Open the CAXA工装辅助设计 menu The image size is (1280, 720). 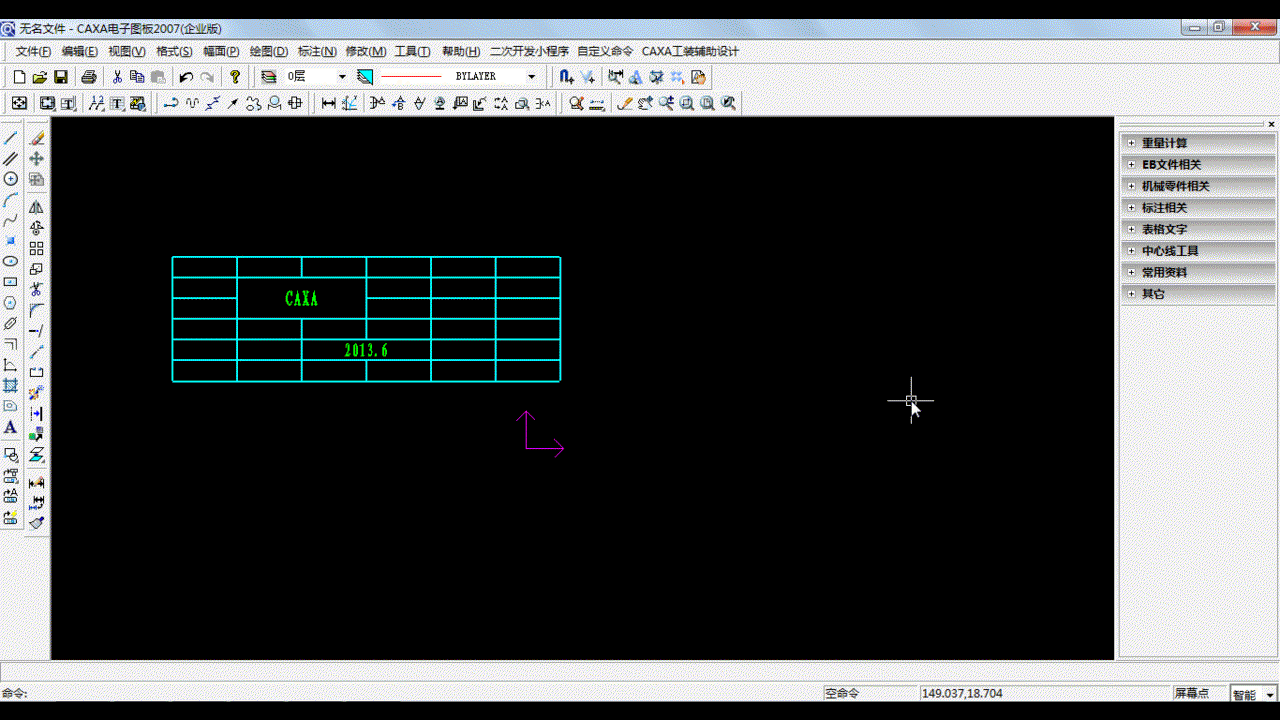pos(690,51)
